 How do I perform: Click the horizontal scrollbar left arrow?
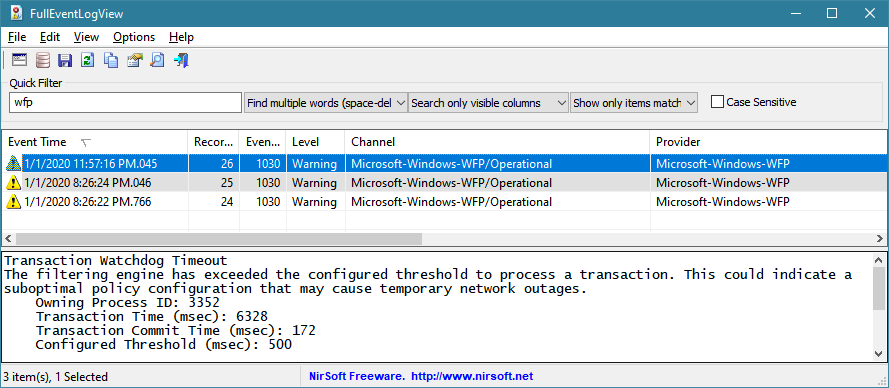point(9,239)
